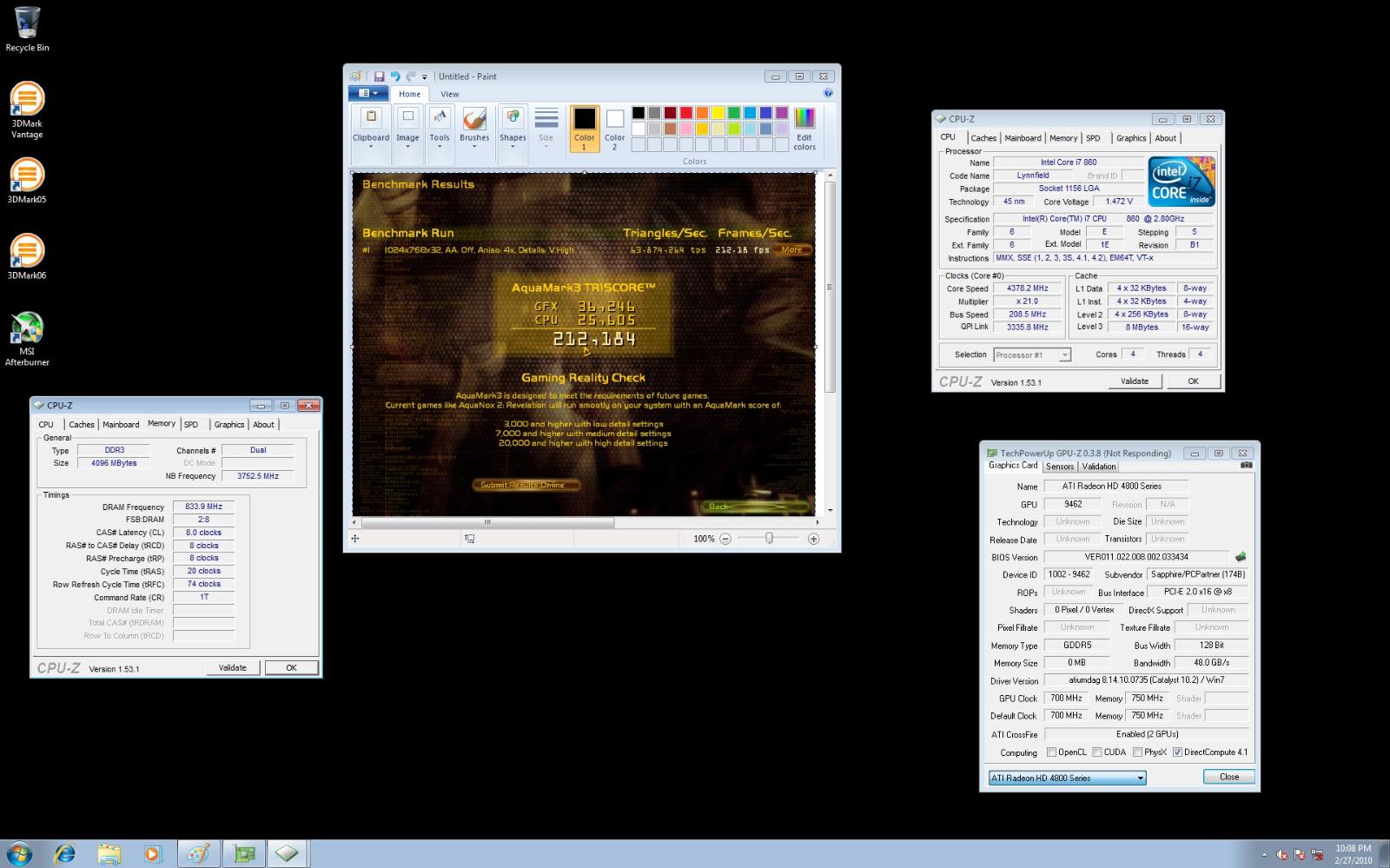Click the Redo arrow in Paint's title bar

pos(411,76)
